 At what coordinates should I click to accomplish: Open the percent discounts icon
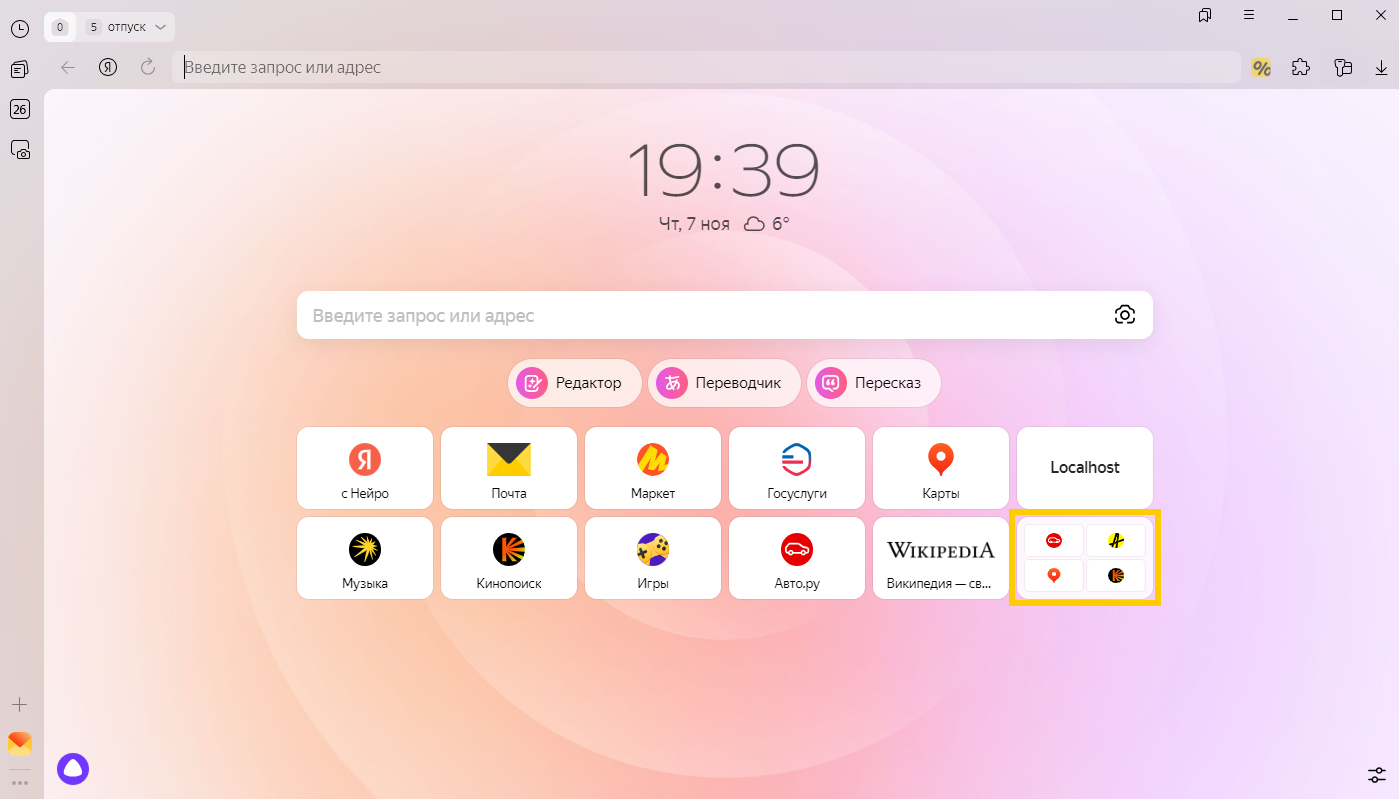tap(1261, 68)
